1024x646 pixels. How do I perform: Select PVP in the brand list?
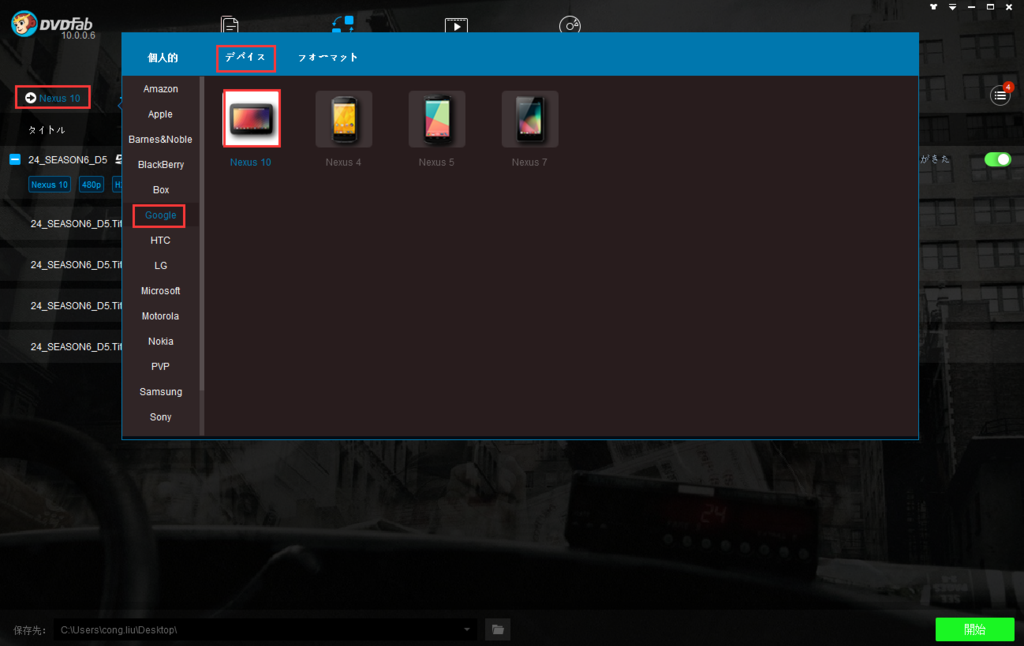[161, 366]
